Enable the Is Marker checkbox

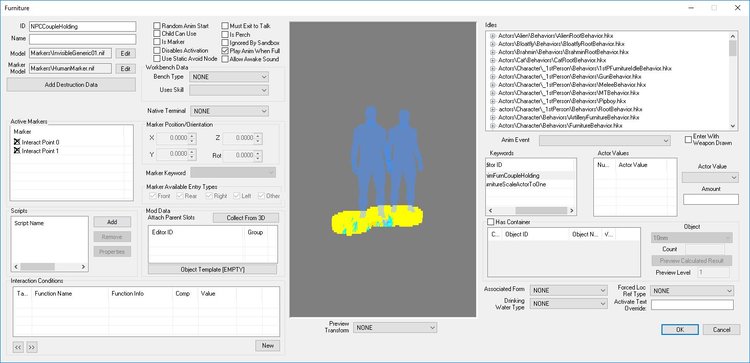tap(156, 42)
